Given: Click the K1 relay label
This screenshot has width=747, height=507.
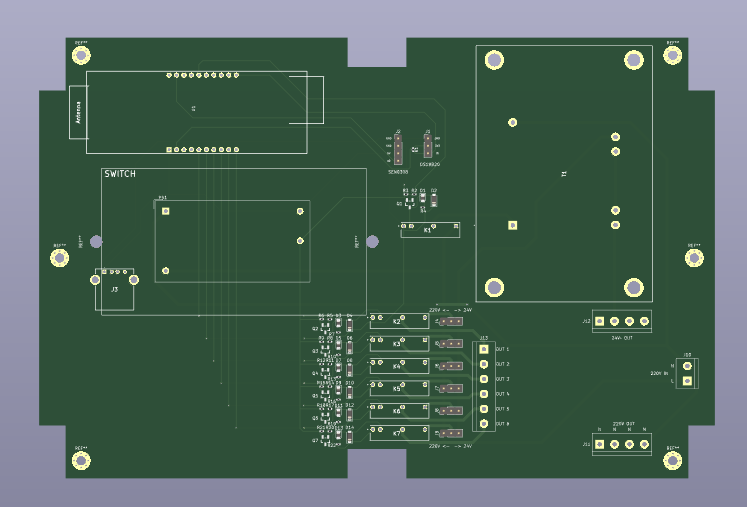Looking at the screenshot, I should (x=427, y=230).
